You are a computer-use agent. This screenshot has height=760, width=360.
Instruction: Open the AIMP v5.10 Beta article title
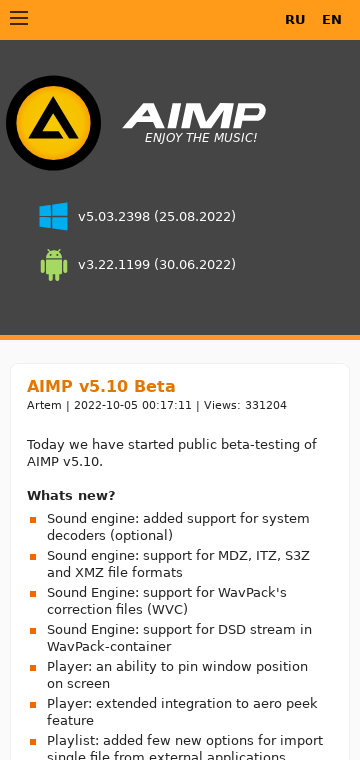click(101, 386)
